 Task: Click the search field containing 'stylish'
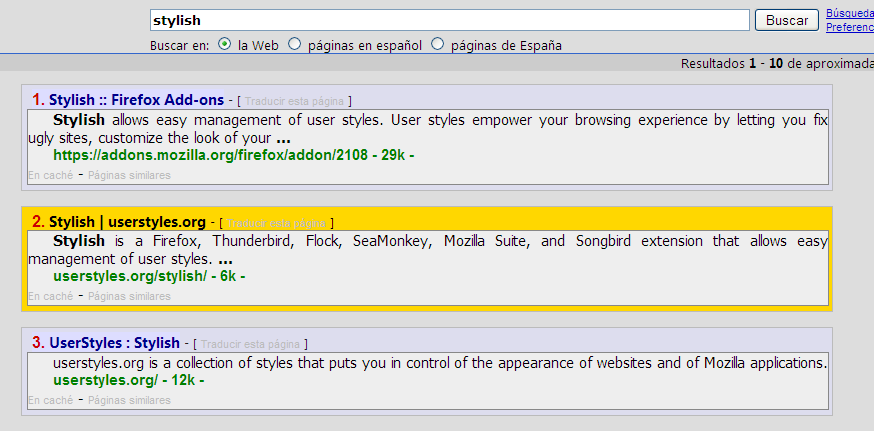[x=449, y=21]
